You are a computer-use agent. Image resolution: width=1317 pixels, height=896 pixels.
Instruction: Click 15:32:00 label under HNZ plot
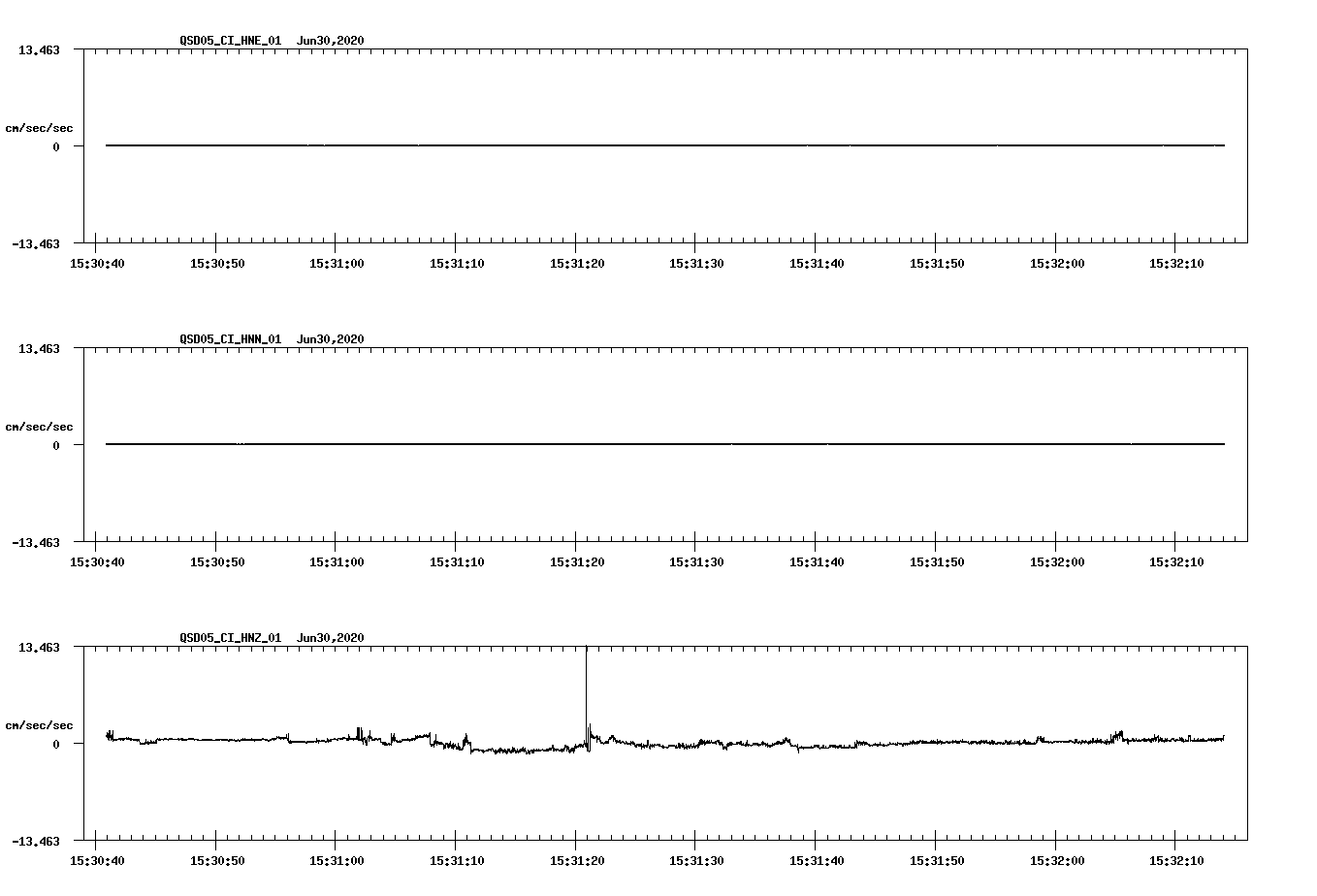1056,861
